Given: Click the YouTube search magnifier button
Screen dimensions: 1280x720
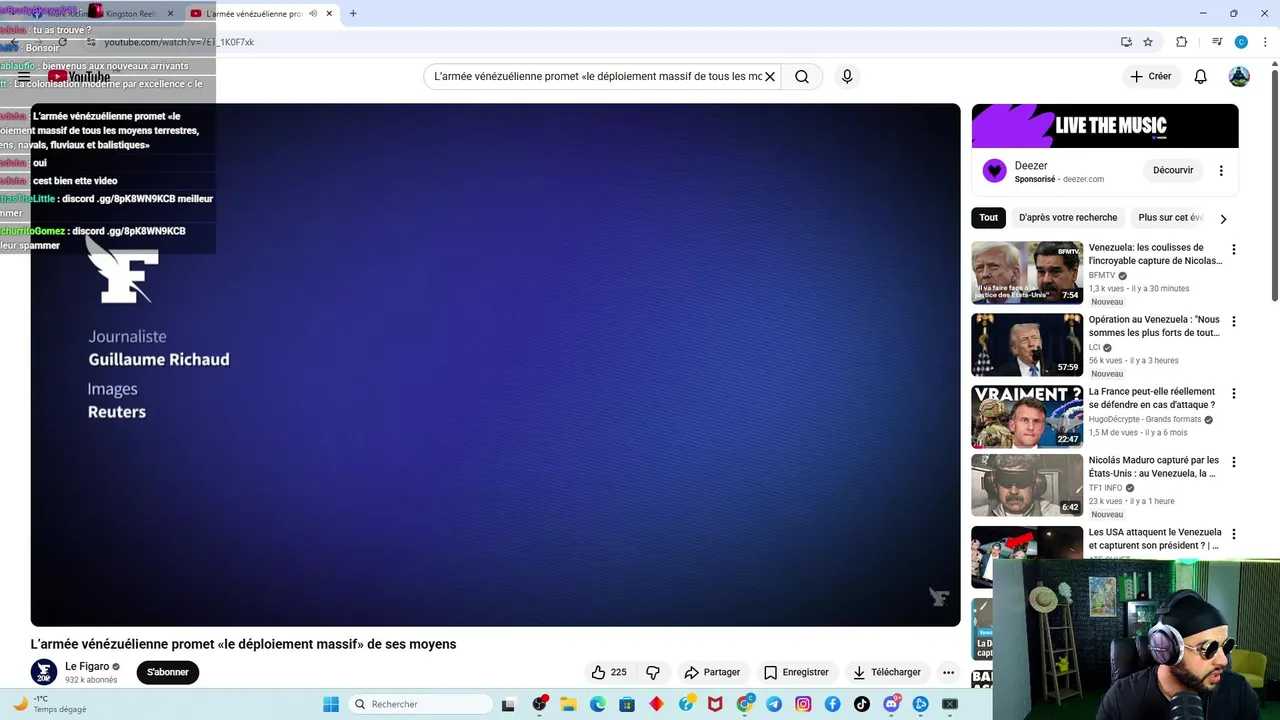Looking at the screenshot, I should [x=802, y=77].
